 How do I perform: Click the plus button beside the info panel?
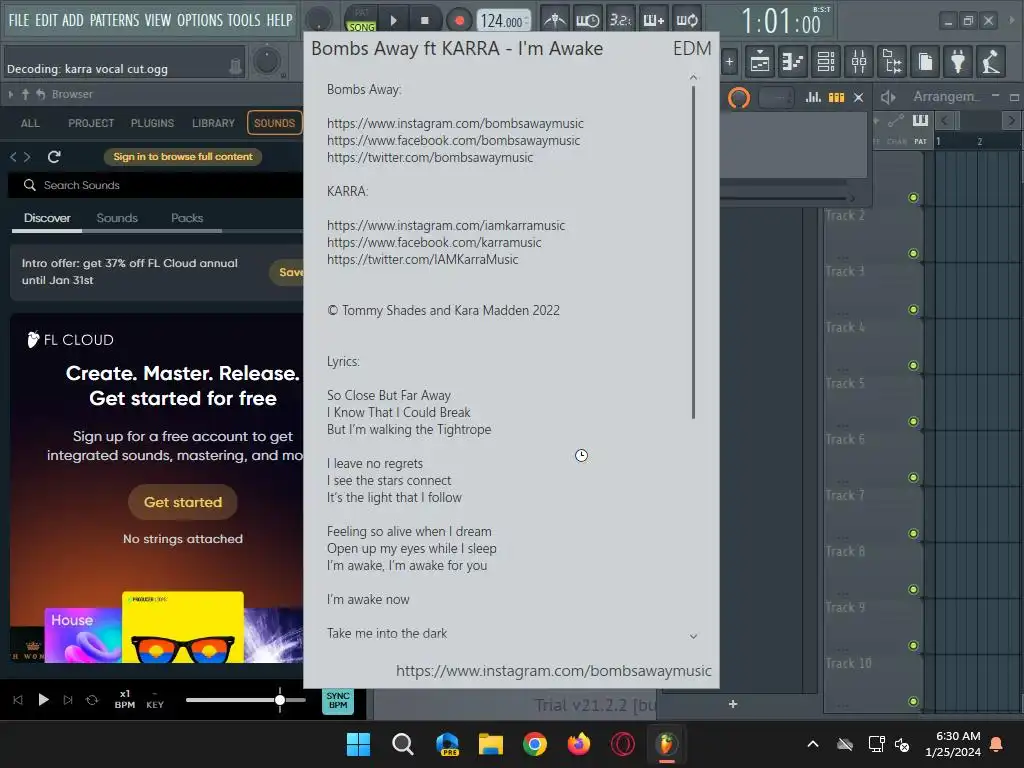[x=729, y=62]
